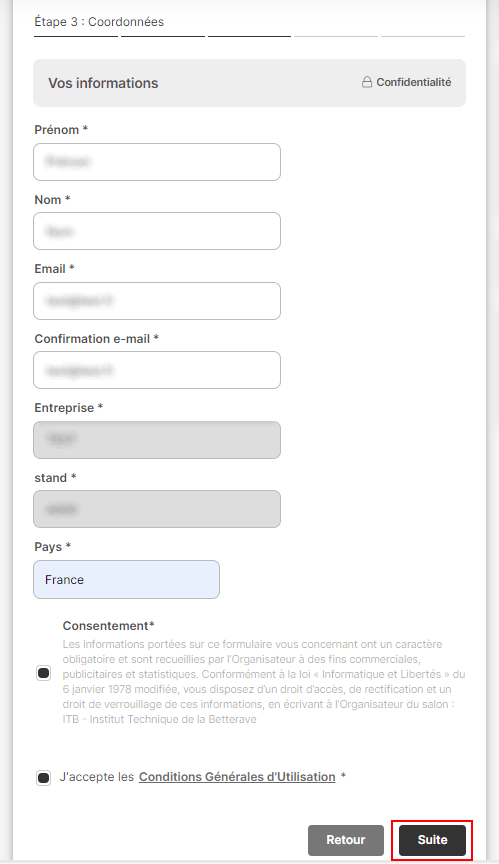Click the Confidentialité lock icon

click(x=367, y=82)
